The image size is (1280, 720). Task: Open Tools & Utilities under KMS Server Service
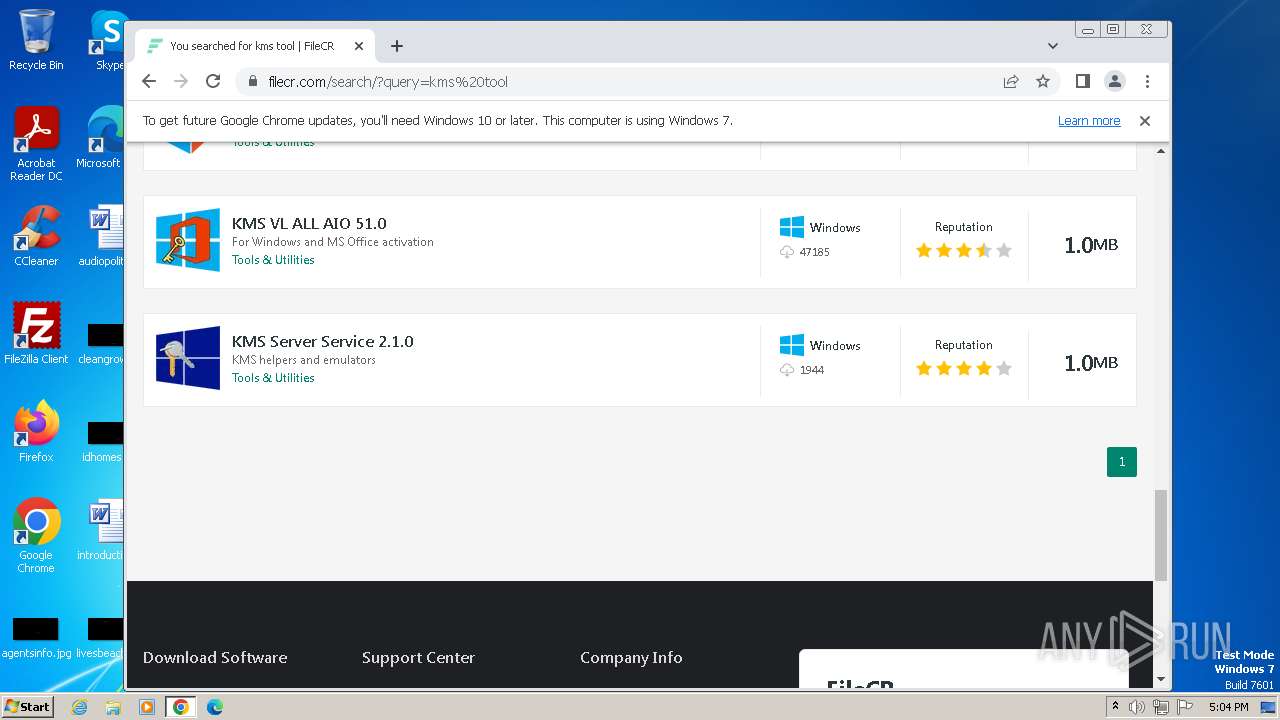pos(273,378)
